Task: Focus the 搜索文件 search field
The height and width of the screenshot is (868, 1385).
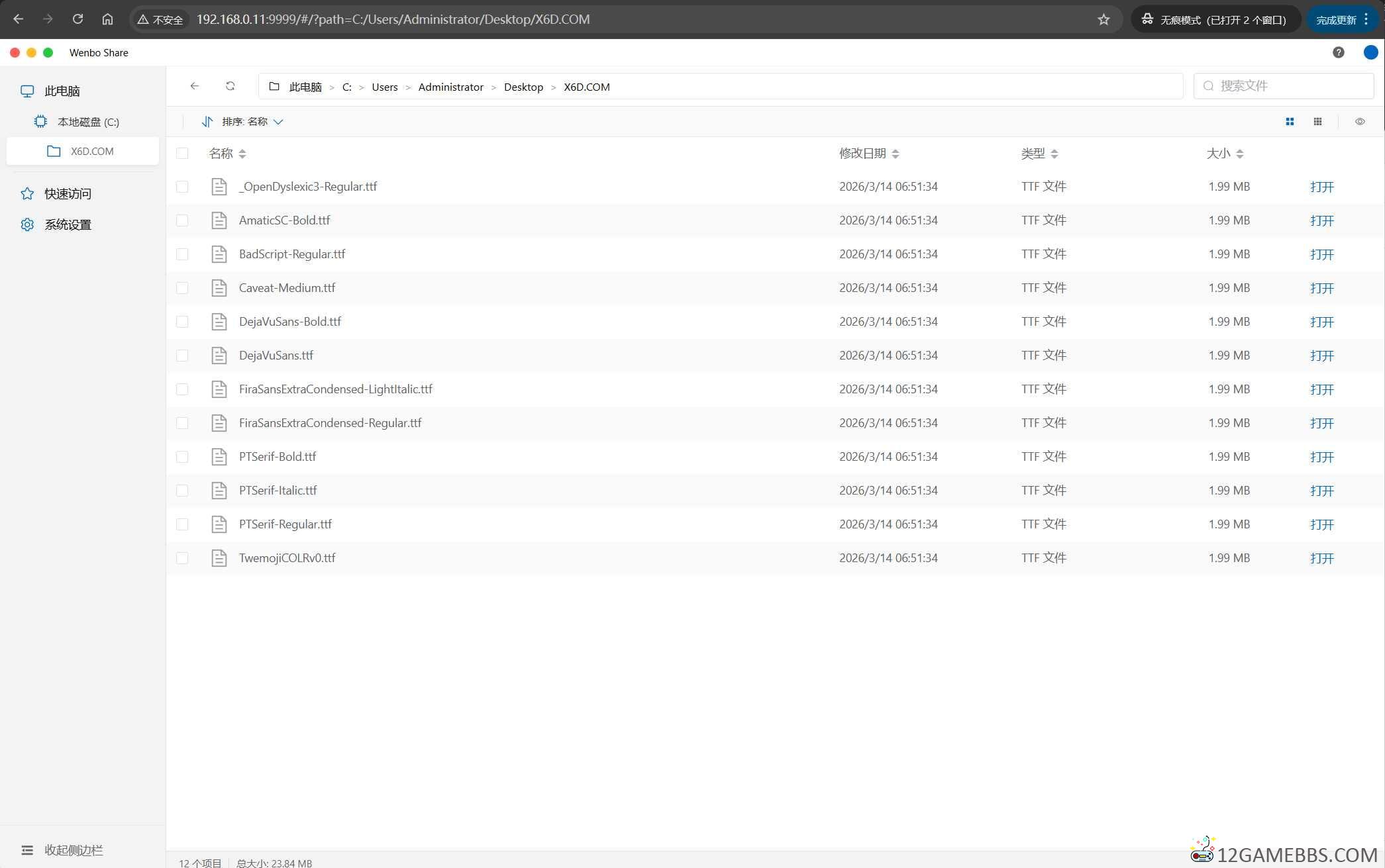Action: point(1283,86)
